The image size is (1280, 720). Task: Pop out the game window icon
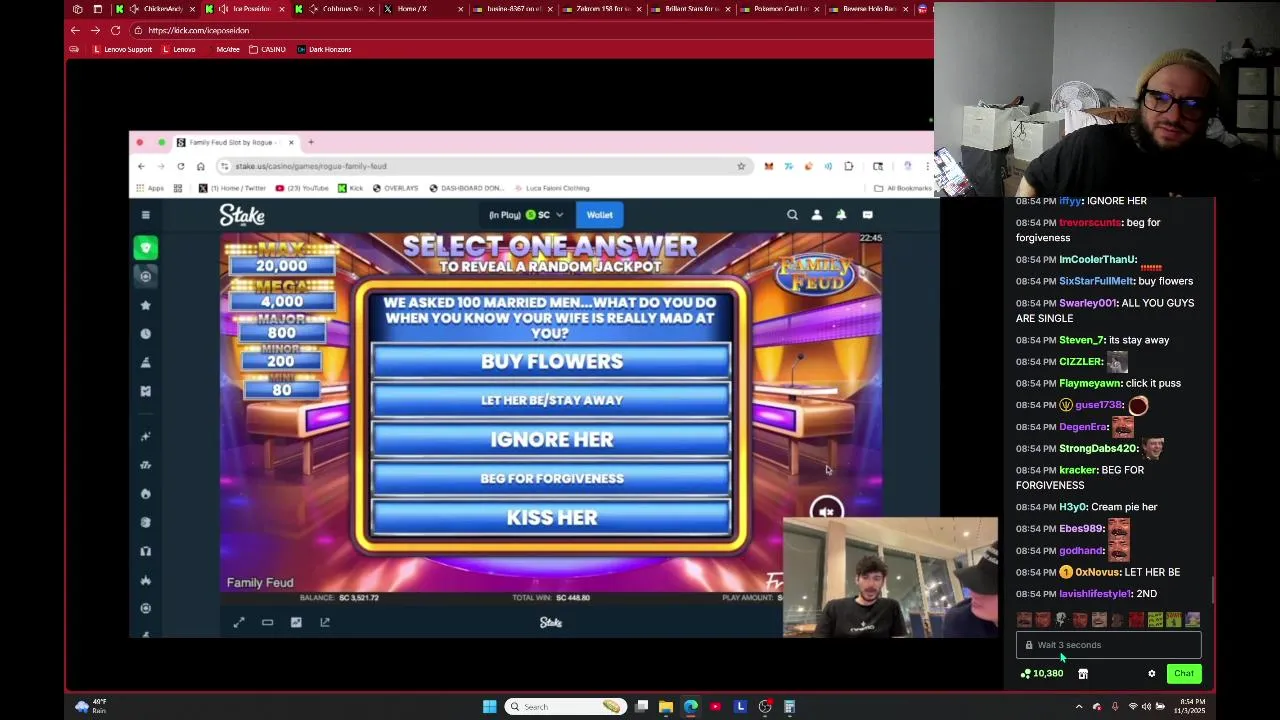[x=325, y=622]
